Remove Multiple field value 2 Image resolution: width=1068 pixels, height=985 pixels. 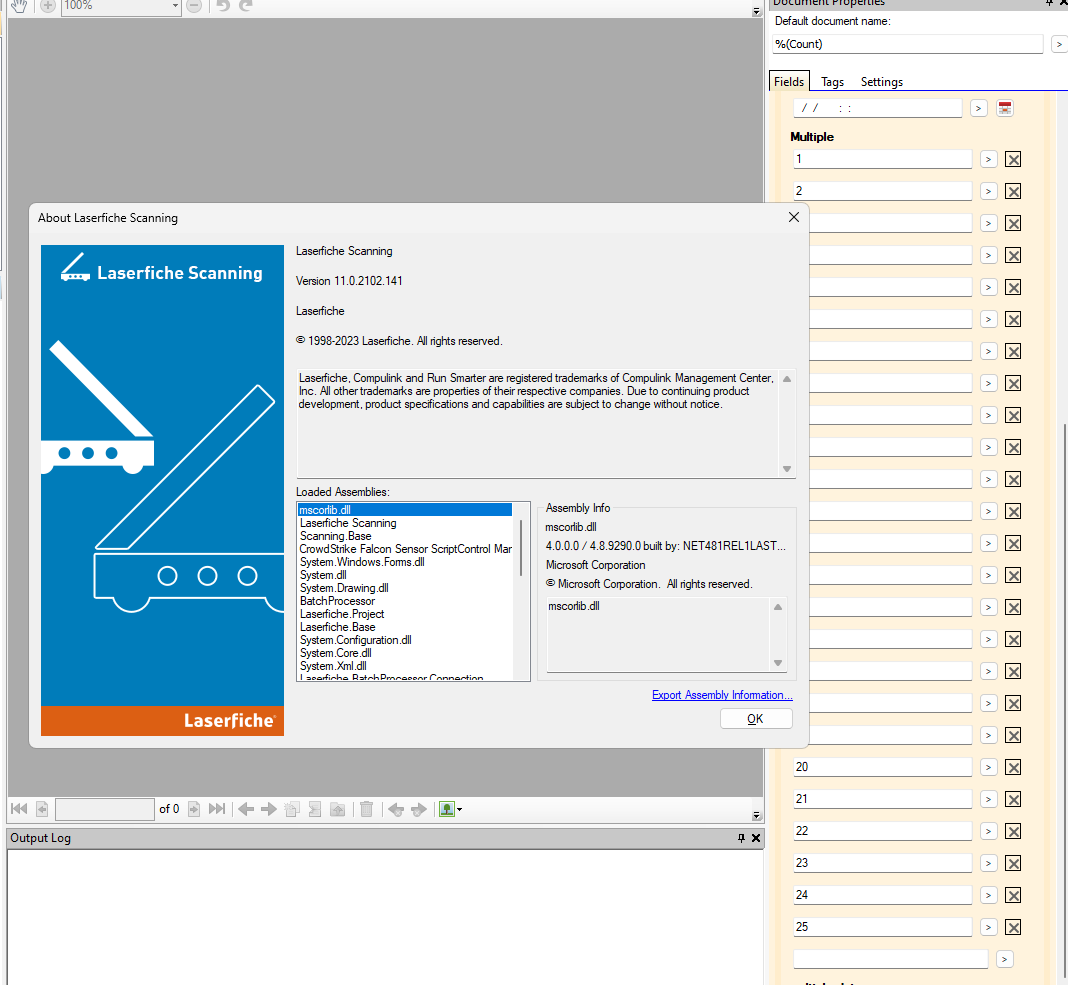click(1014, 191)
